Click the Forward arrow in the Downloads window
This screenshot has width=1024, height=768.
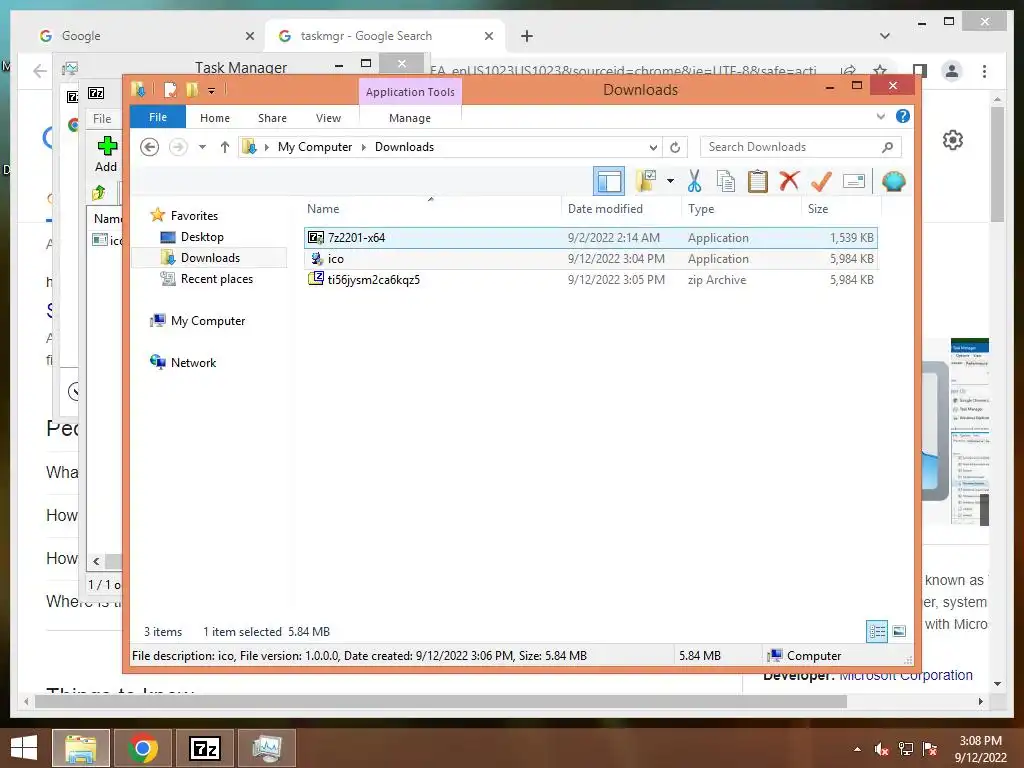click(x=178, y=147)
